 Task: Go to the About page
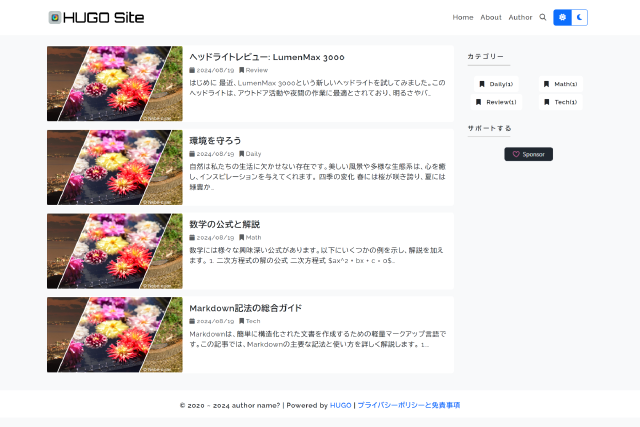pos(491,17)
